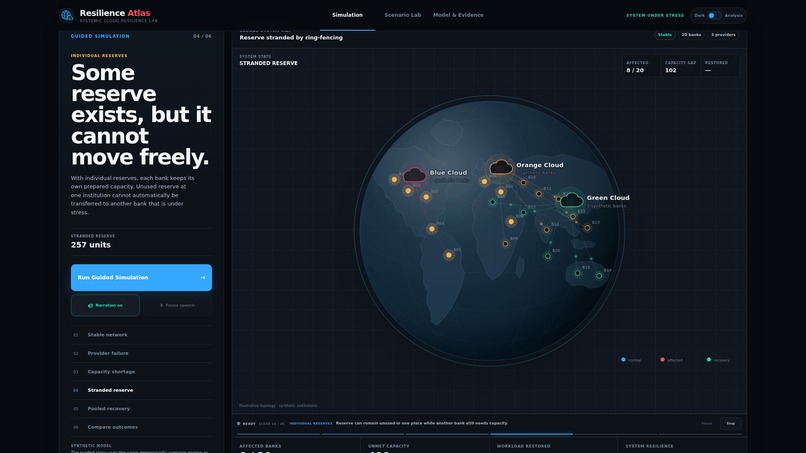This screenshot has height=453, width=806.
Task: Go to step 03 Capacity shortage
Action: (x=141, y=372)
